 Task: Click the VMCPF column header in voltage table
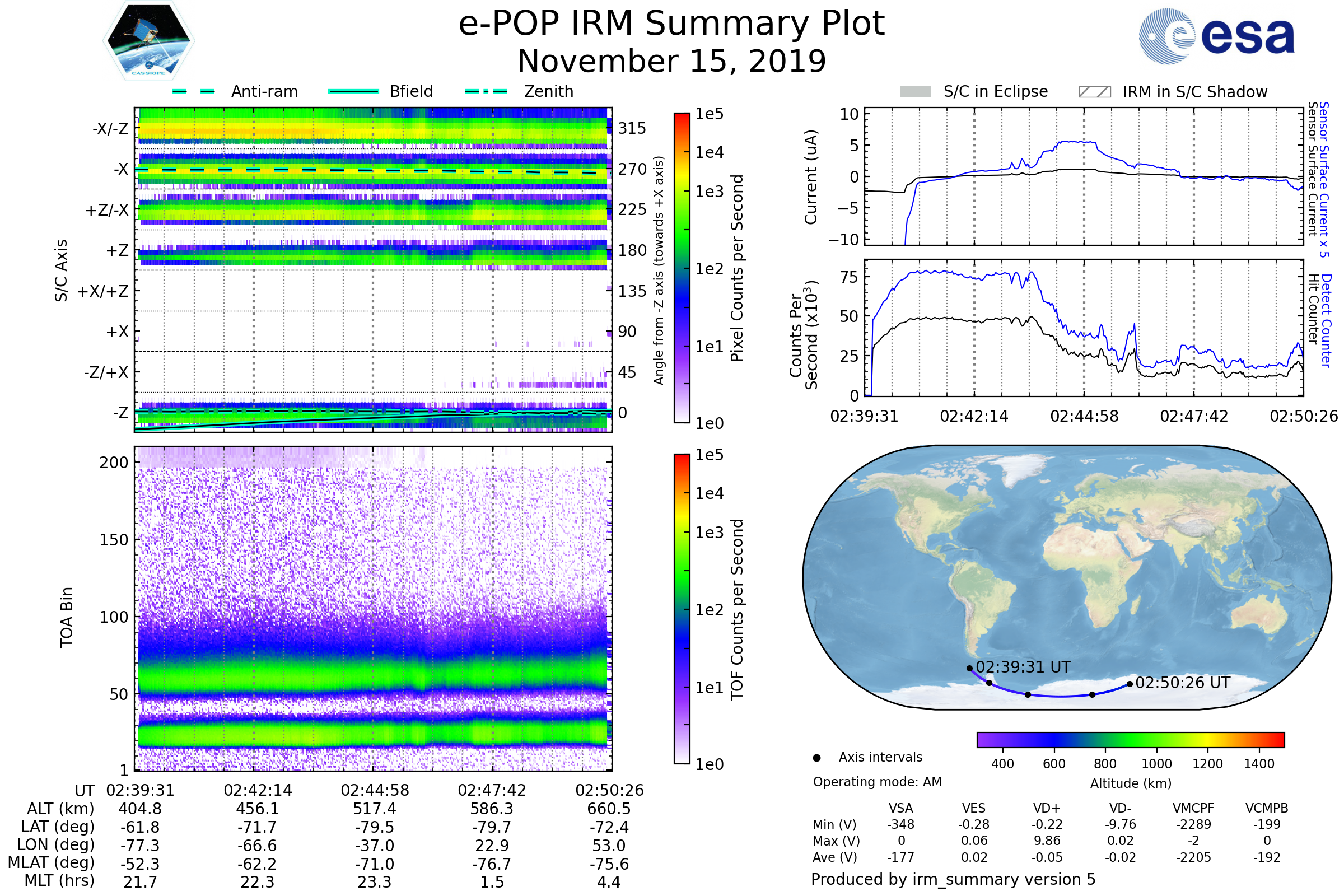(1193, 808)
